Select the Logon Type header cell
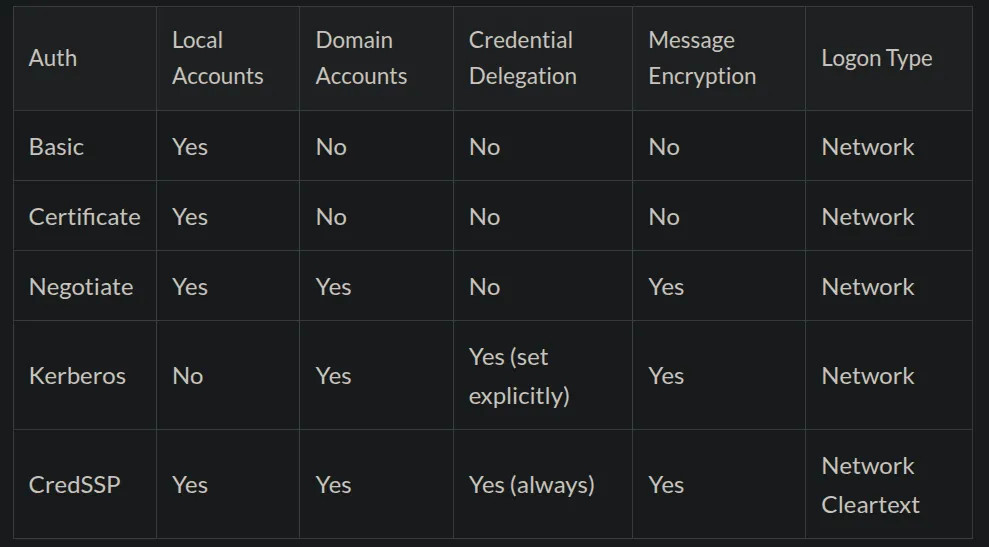989x547 pixels. pos(889,59)
